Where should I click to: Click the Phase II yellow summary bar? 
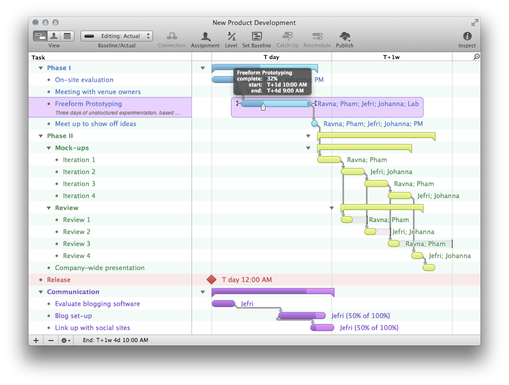pos(376,136)
